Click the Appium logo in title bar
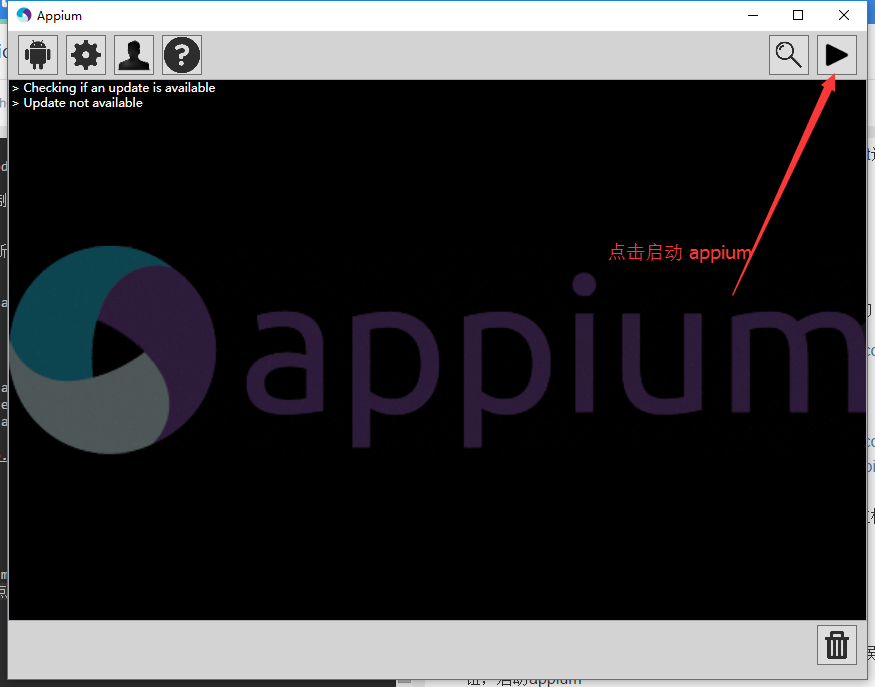This screenshot has height=687, width=875. click(x=23, y=15)
